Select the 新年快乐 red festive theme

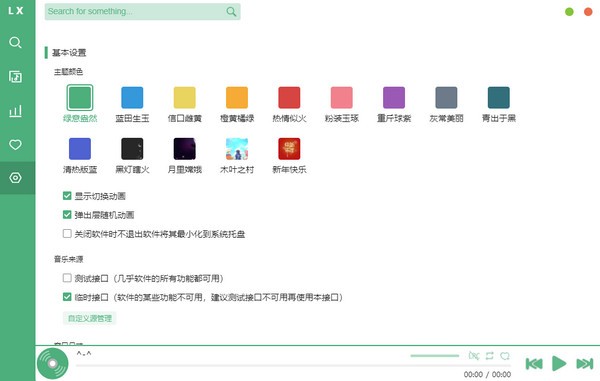(x=289, y=149)
